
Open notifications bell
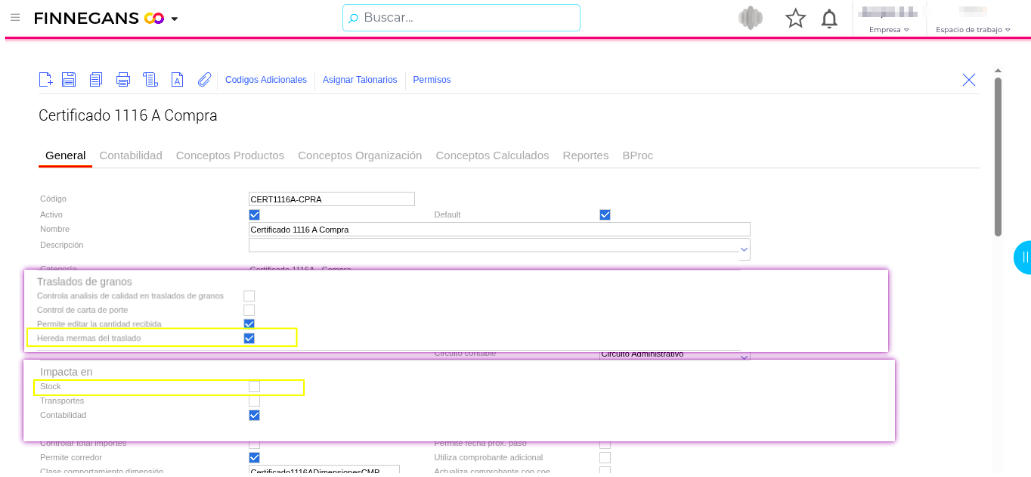click(830, 18)
